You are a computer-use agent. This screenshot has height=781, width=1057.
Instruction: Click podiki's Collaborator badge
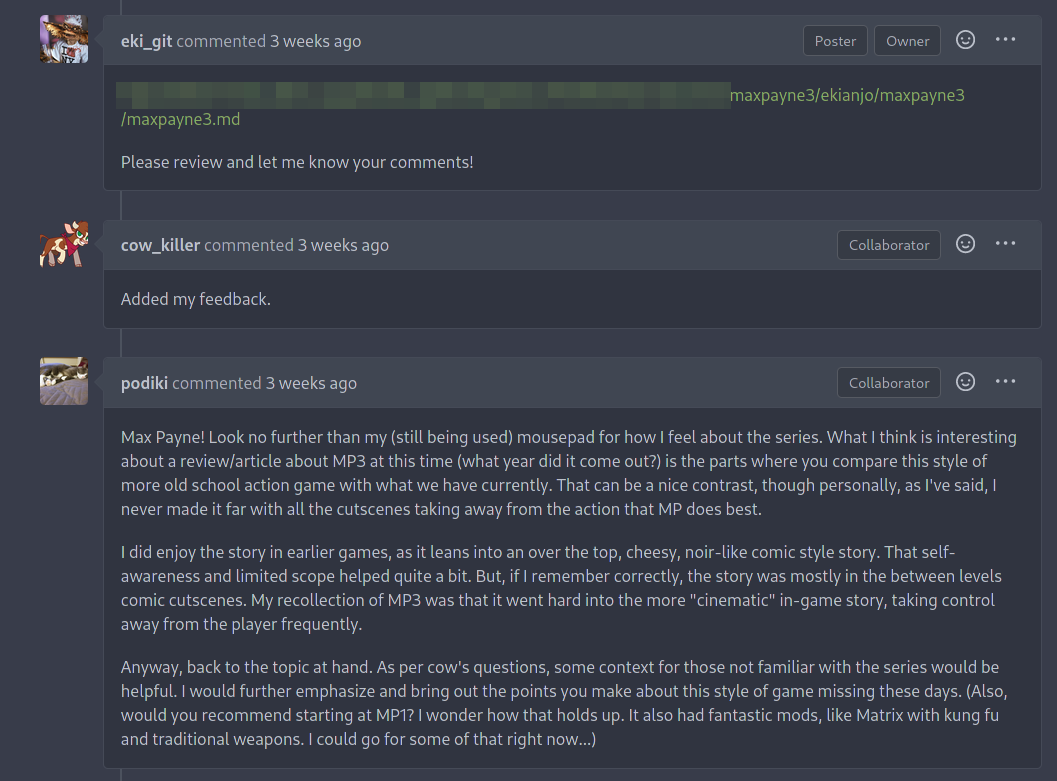tap(889, 383)
